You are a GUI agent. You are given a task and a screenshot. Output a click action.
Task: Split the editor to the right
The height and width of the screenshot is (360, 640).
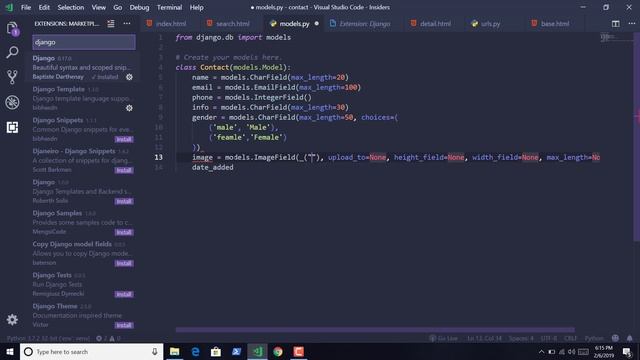pos(616,24)
